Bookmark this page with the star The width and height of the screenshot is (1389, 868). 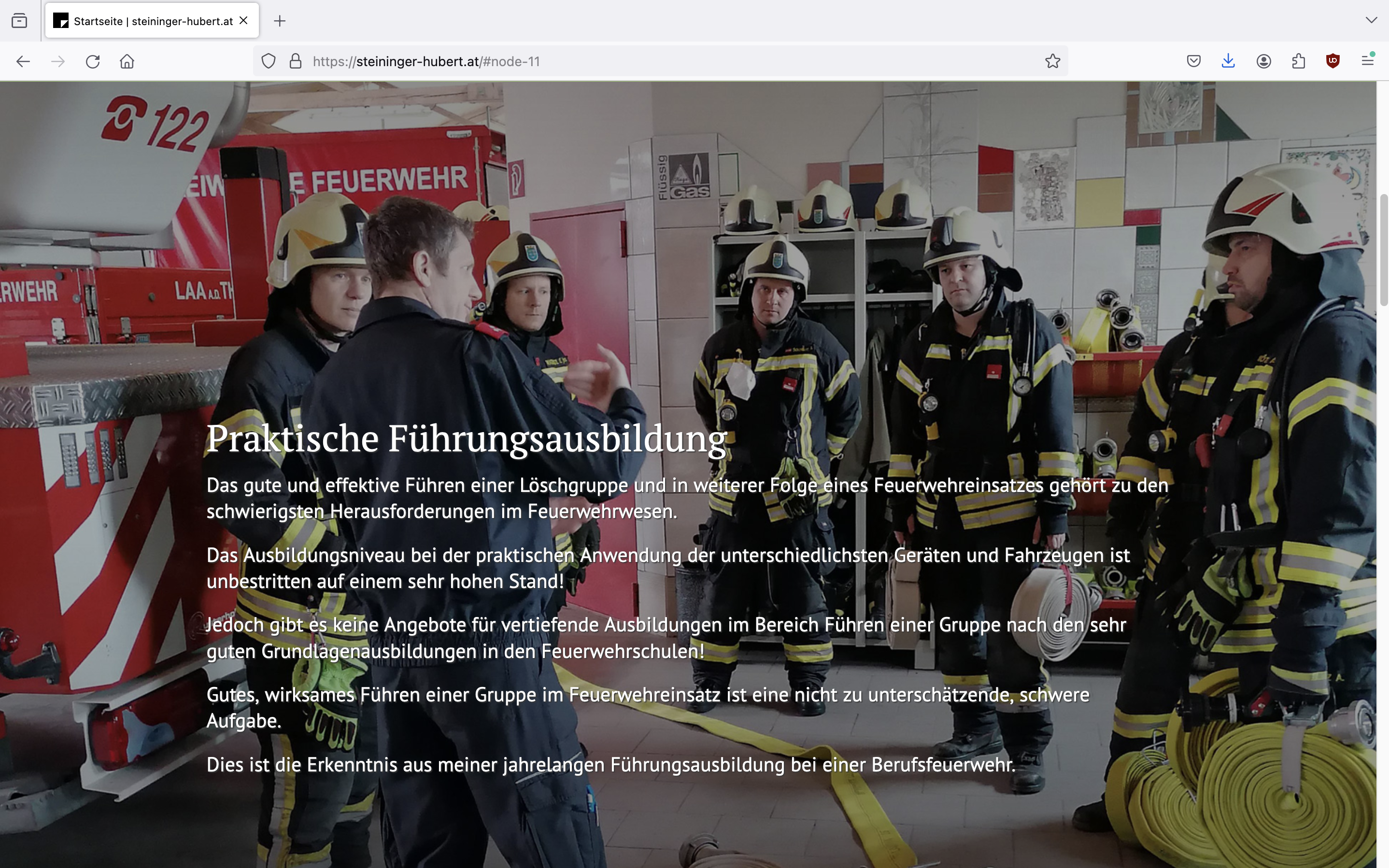tap(1052, 61)
